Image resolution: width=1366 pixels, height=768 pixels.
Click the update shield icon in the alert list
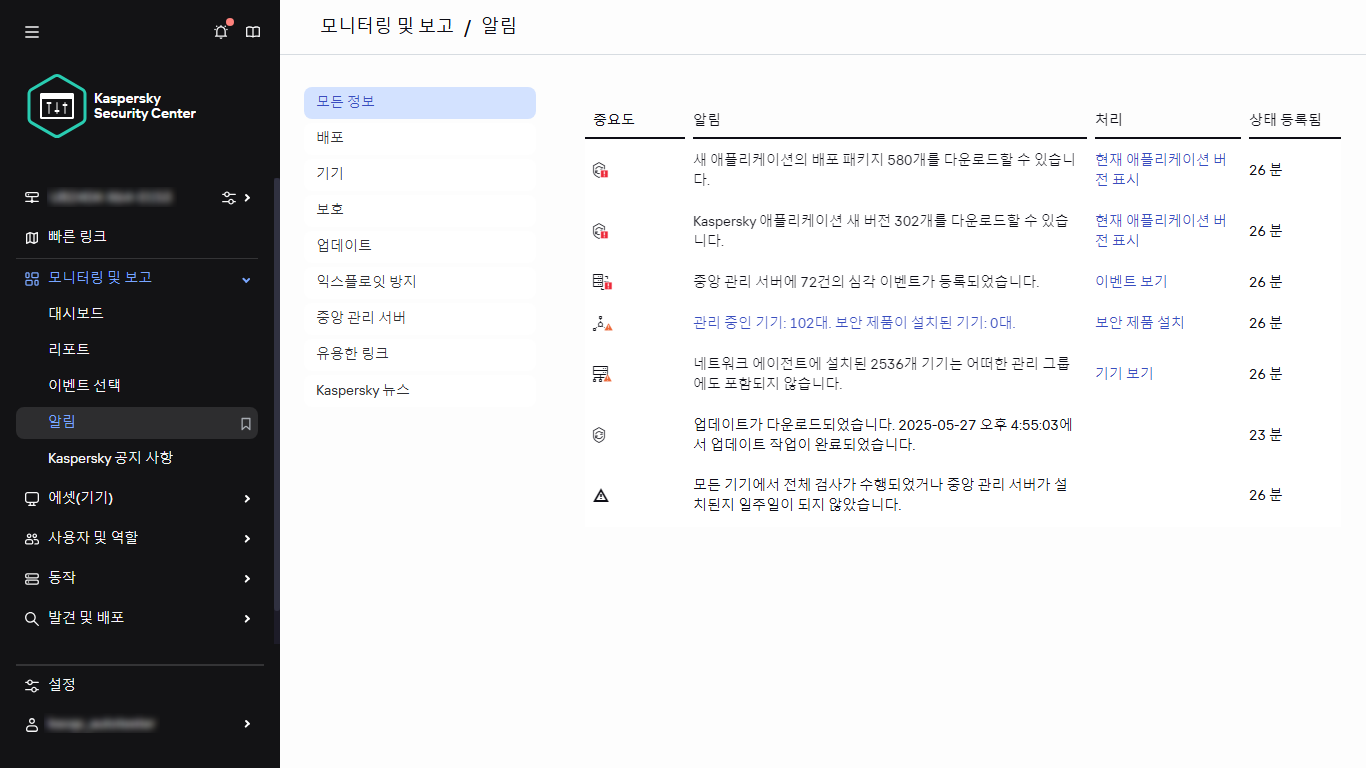click(601, 434)
